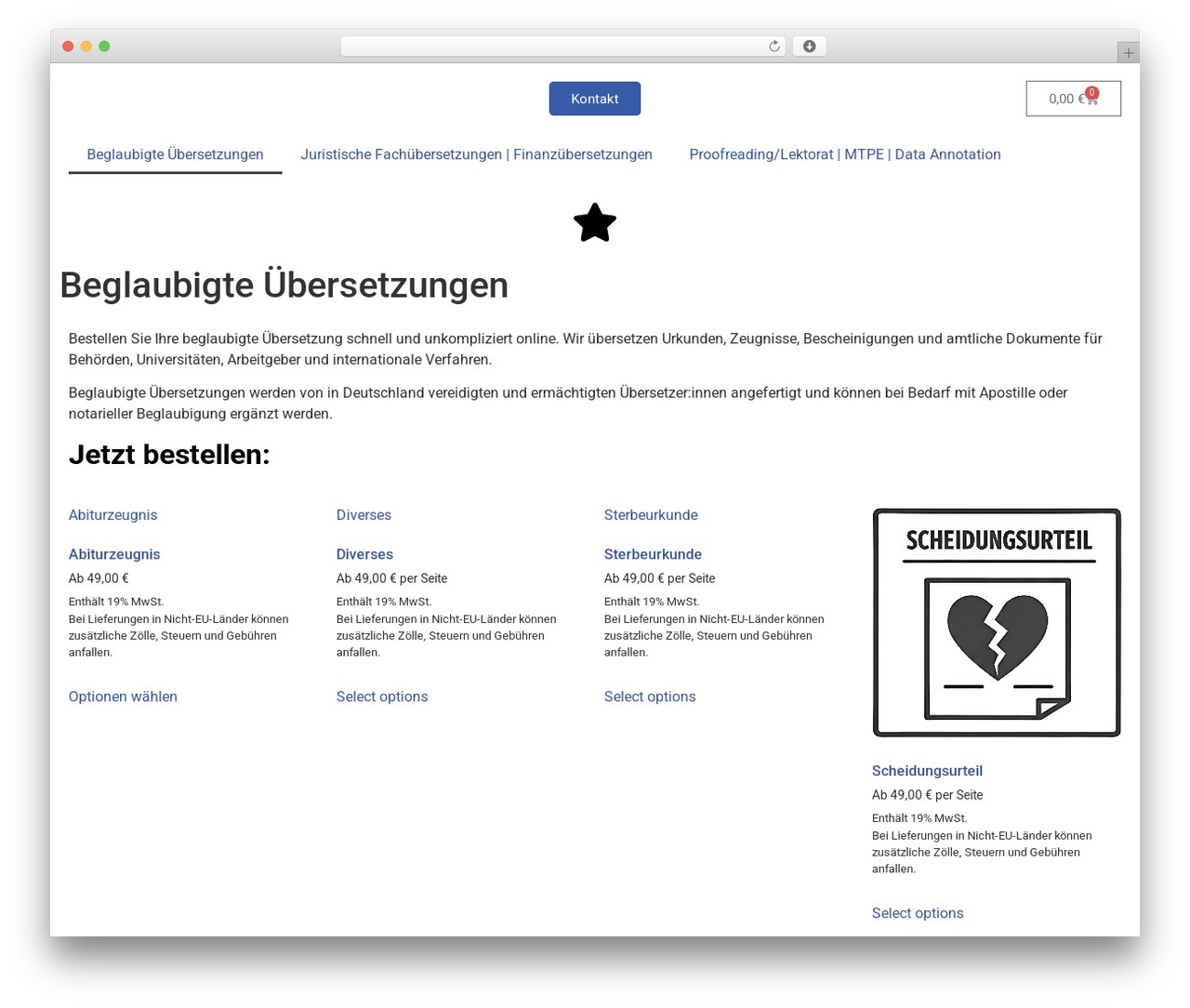Focus the browser address bar
The image size is (1190, 1008).
coord(562,46)
